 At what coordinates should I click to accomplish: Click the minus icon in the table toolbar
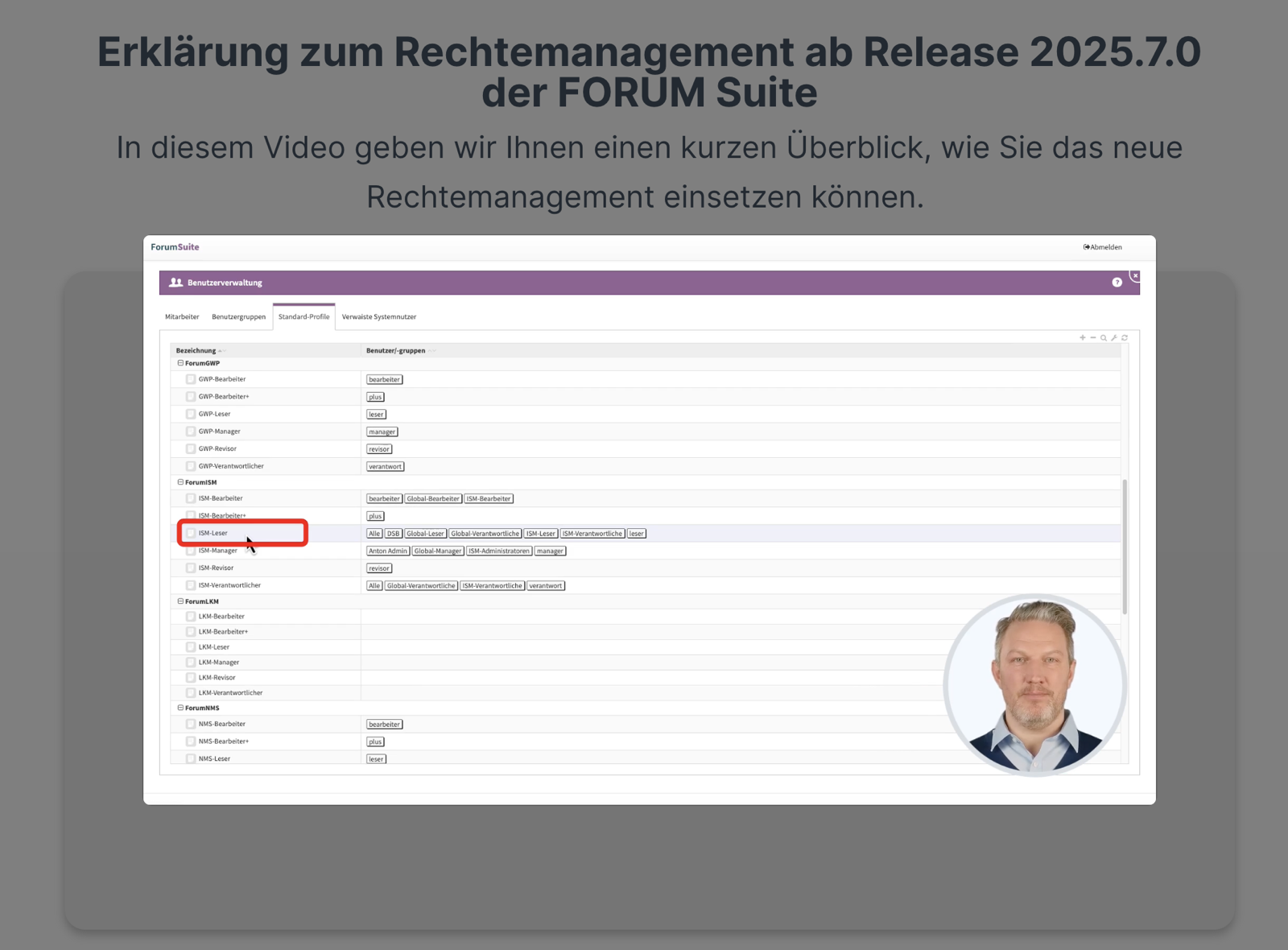tap(1092, 338)
